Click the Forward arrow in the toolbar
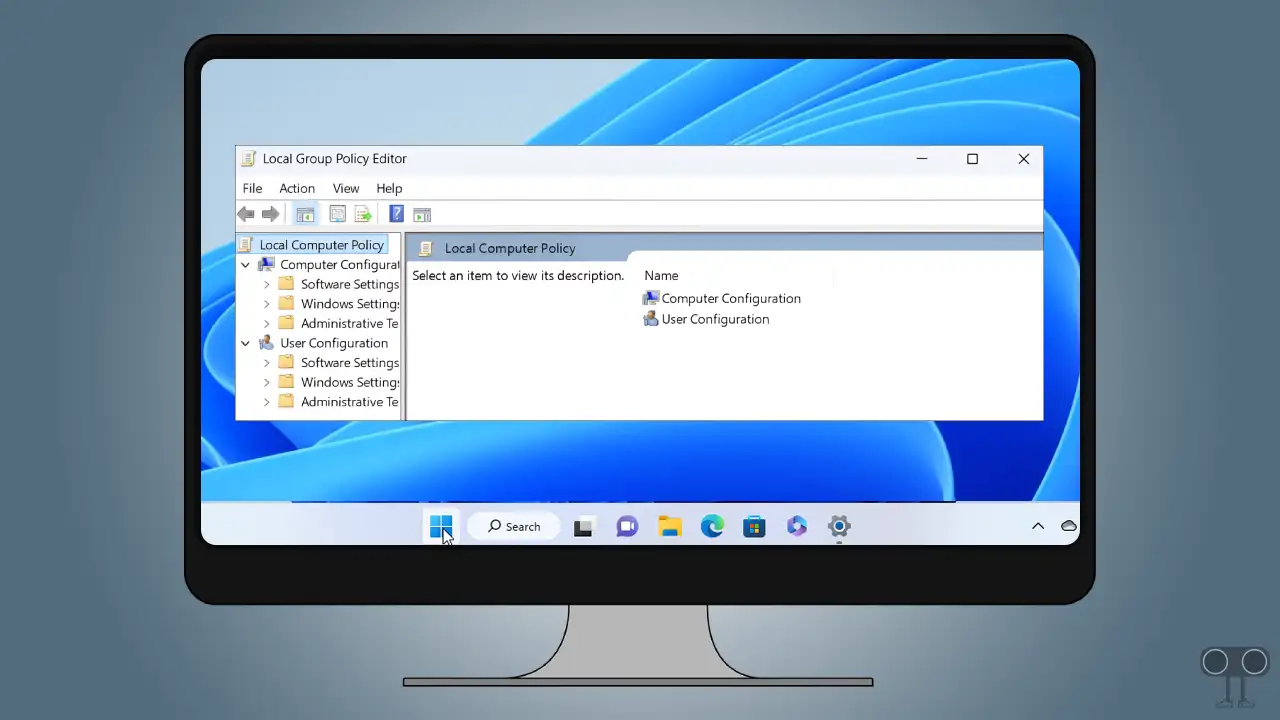Screen dimensions: 1280x720 (270, 214)
